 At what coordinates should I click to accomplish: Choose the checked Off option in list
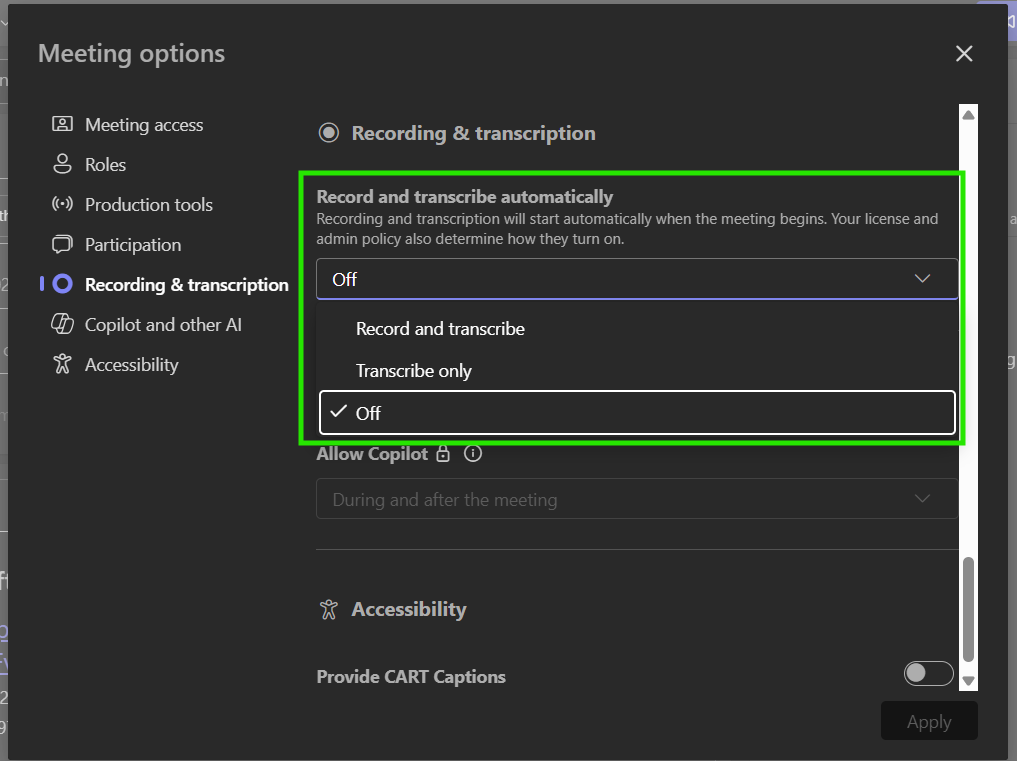coord(637,413)
